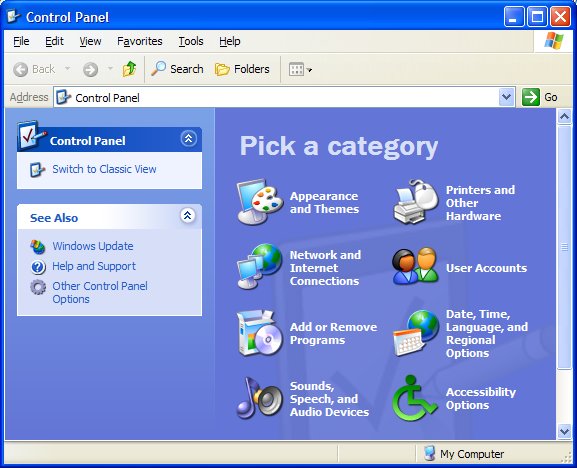577x468 pixels.
Task: Click the My Computer status bar text
Action: (x=472, y=454)
